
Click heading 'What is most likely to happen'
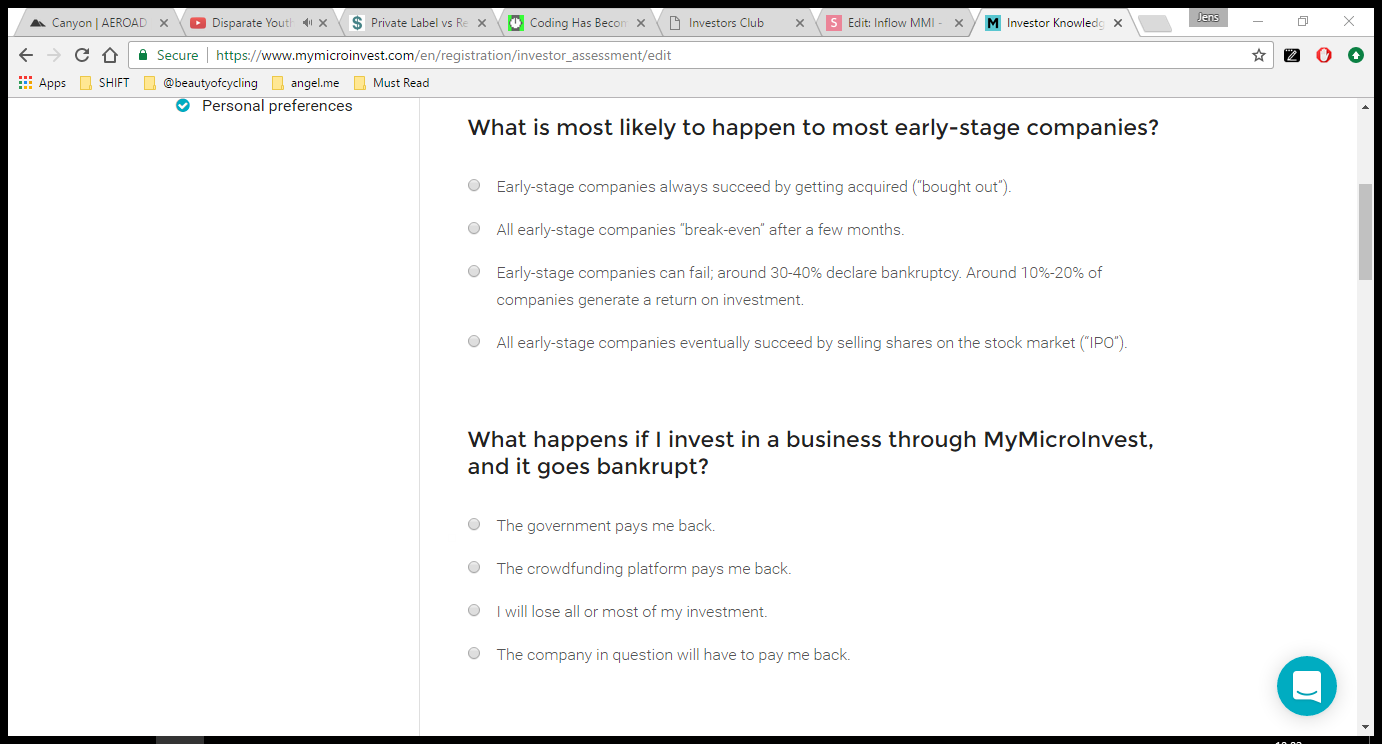click(x=813, y=128)
